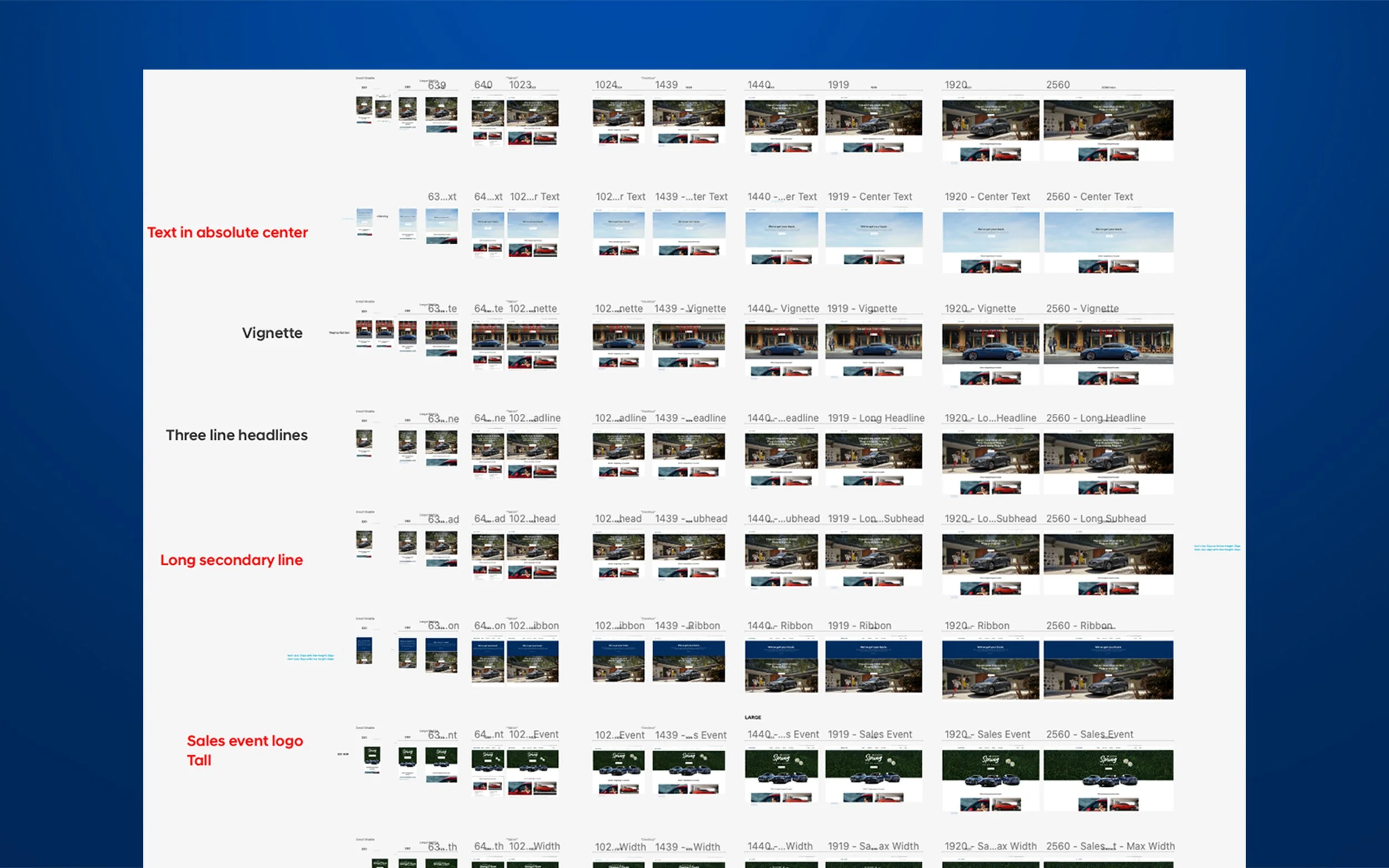The height and width of the screenshot is (868, 1389).
Task: Click the '1919 - Long Headline' frame label
Action: click(x=876, y=419)
